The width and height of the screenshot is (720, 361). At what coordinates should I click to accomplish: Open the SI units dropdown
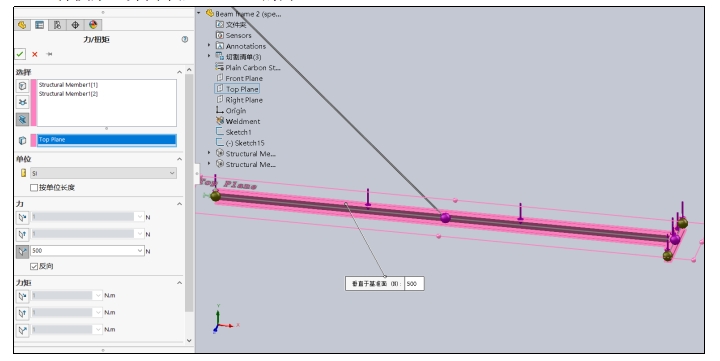coord(103,173)
